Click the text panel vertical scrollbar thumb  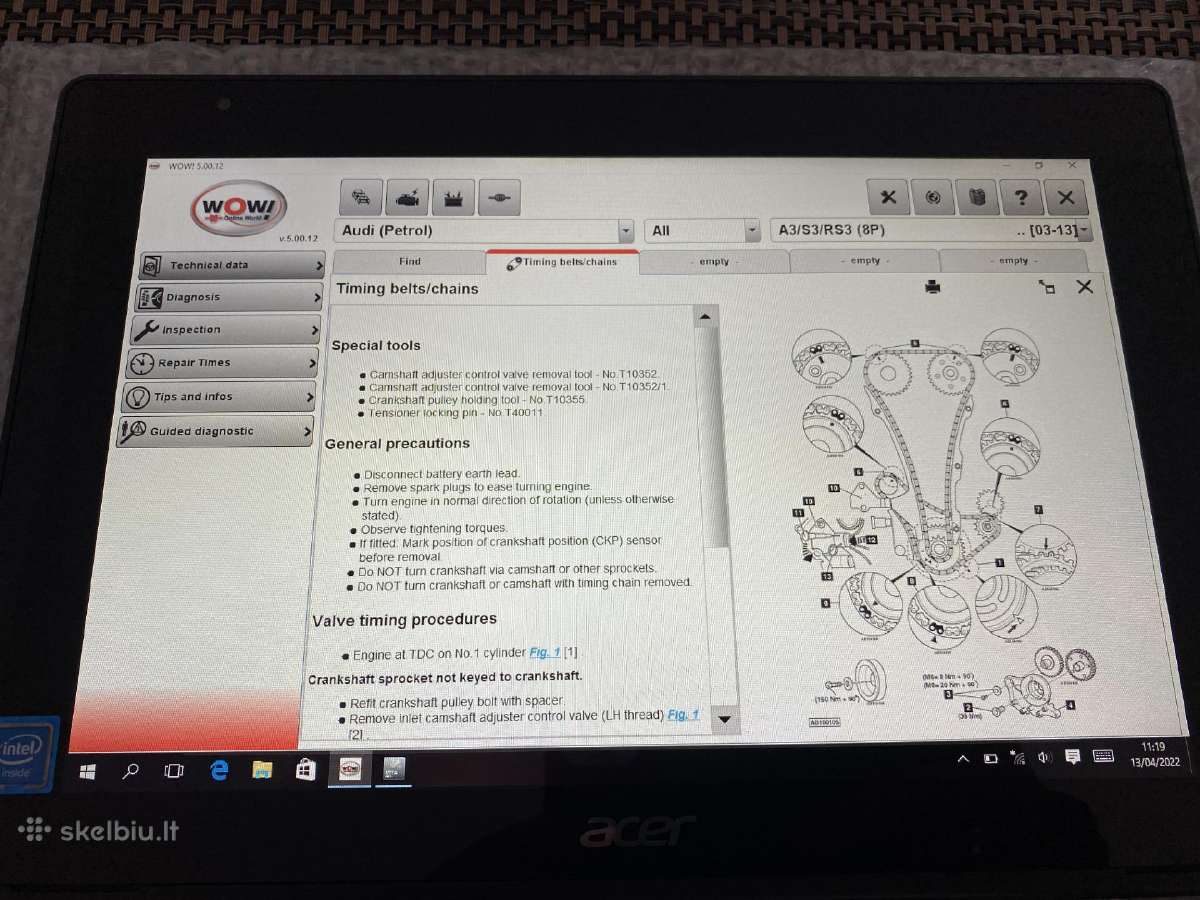(x=712, y=437)
